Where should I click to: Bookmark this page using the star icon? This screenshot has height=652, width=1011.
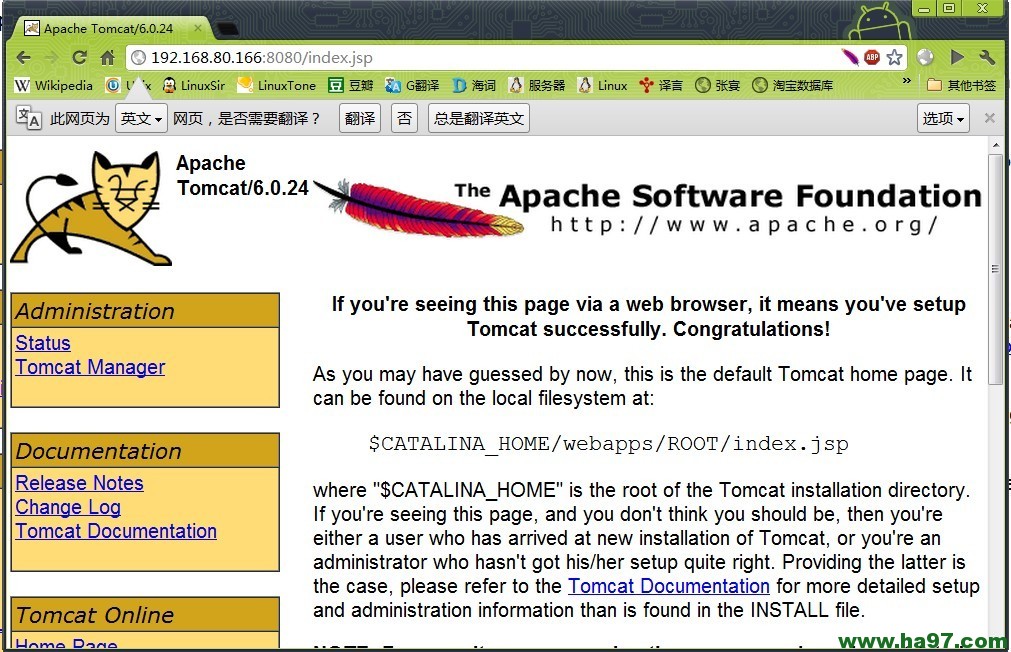894,57
